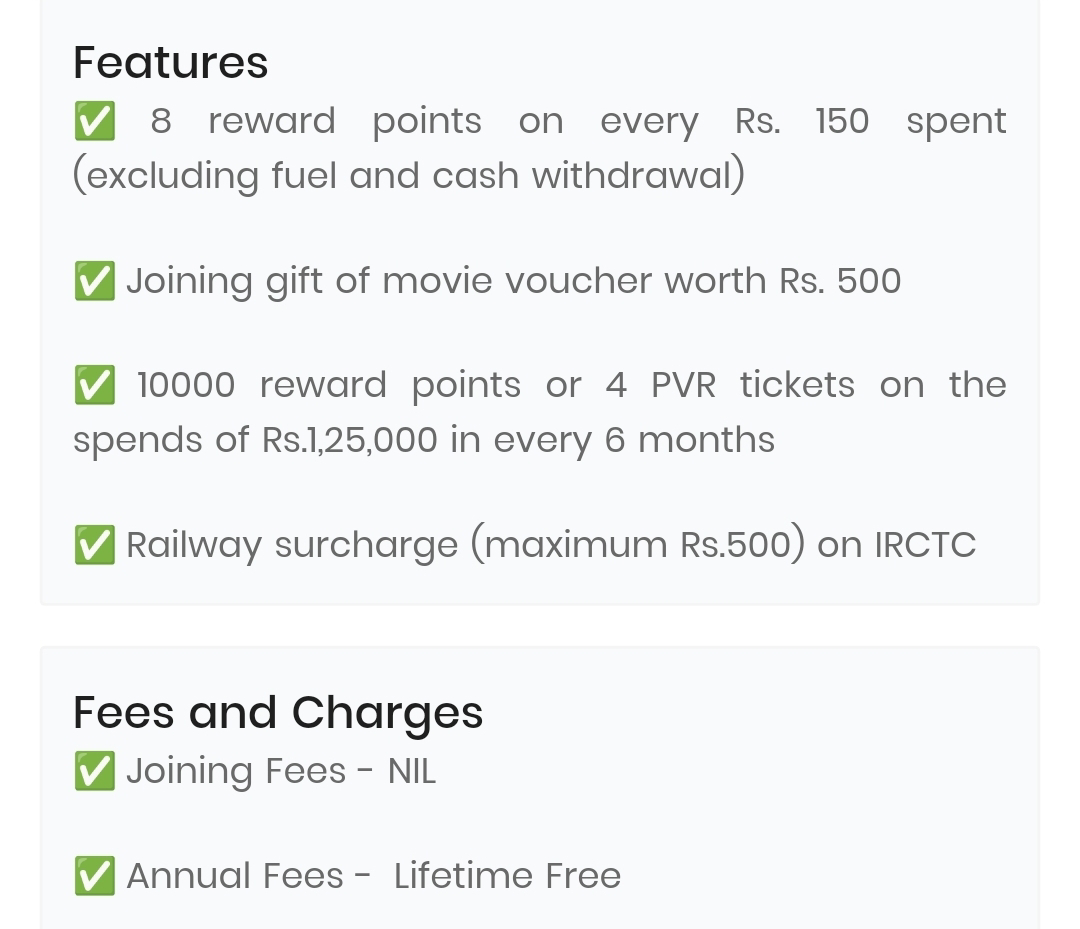Screen dimensions: 1080x929
Task: Click the green check beside 10000 reward points
Action: (95, 385)
